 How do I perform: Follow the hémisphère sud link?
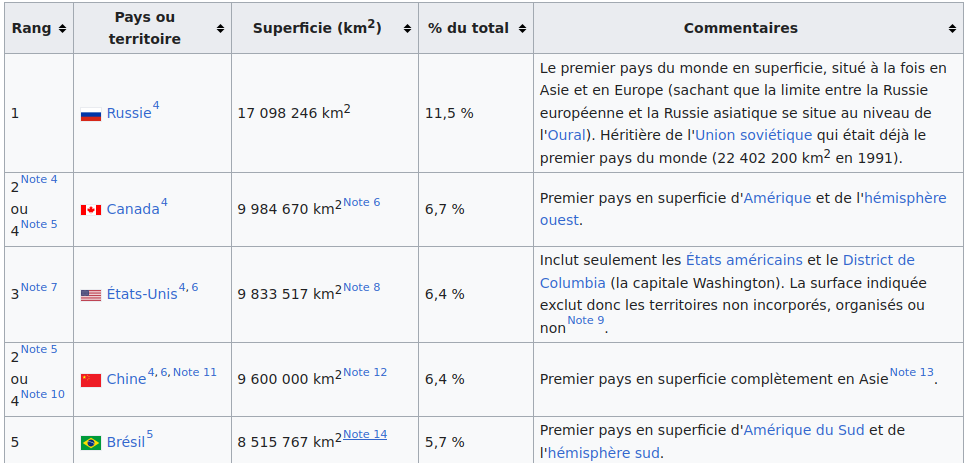pyautogui.click(x=603, y=453)
